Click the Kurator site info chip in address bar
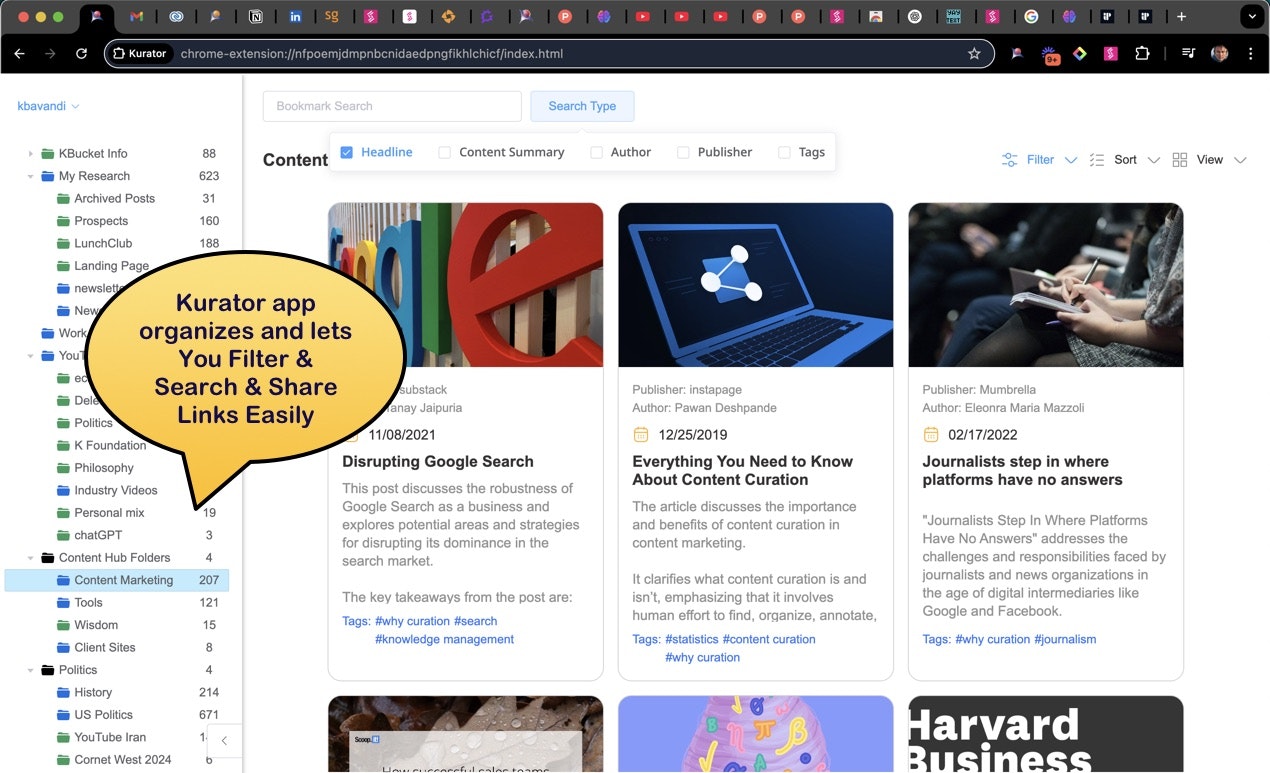The image size is (1270, 773). pos(140,54)
